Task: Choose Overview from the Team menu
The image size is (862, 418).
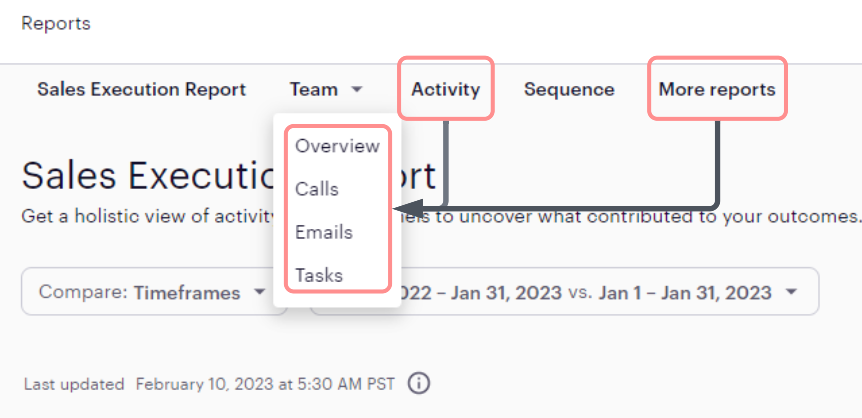Action: coord(338,146)
